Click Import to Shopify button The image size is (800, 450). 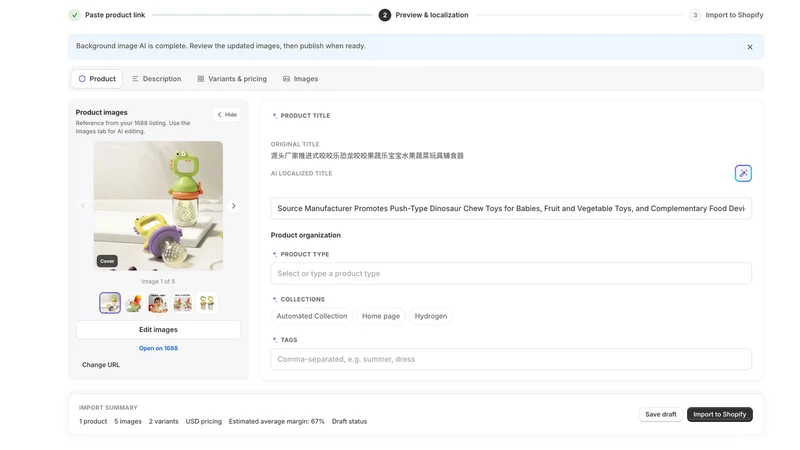pyautogui.click(x=719, y=414)
